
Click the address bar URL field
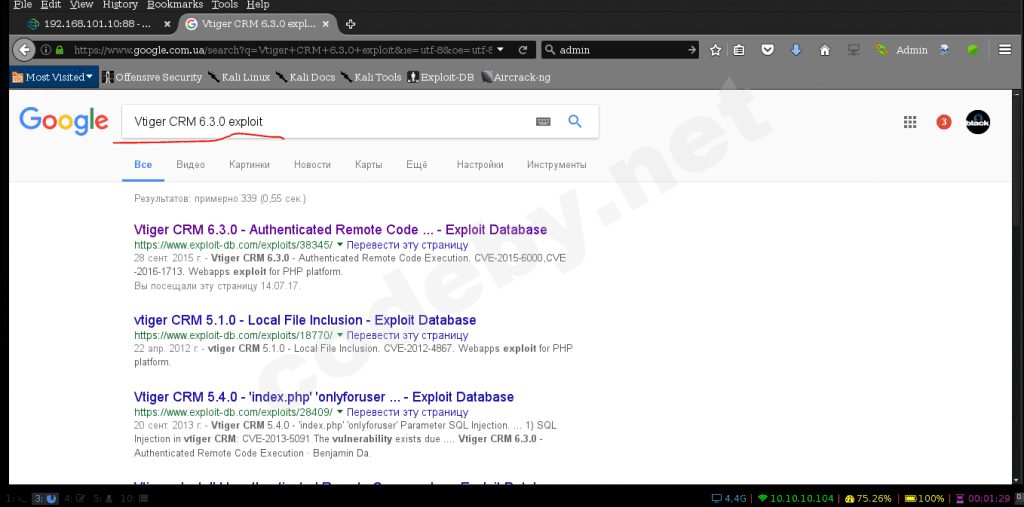click(x=282, y=50)
